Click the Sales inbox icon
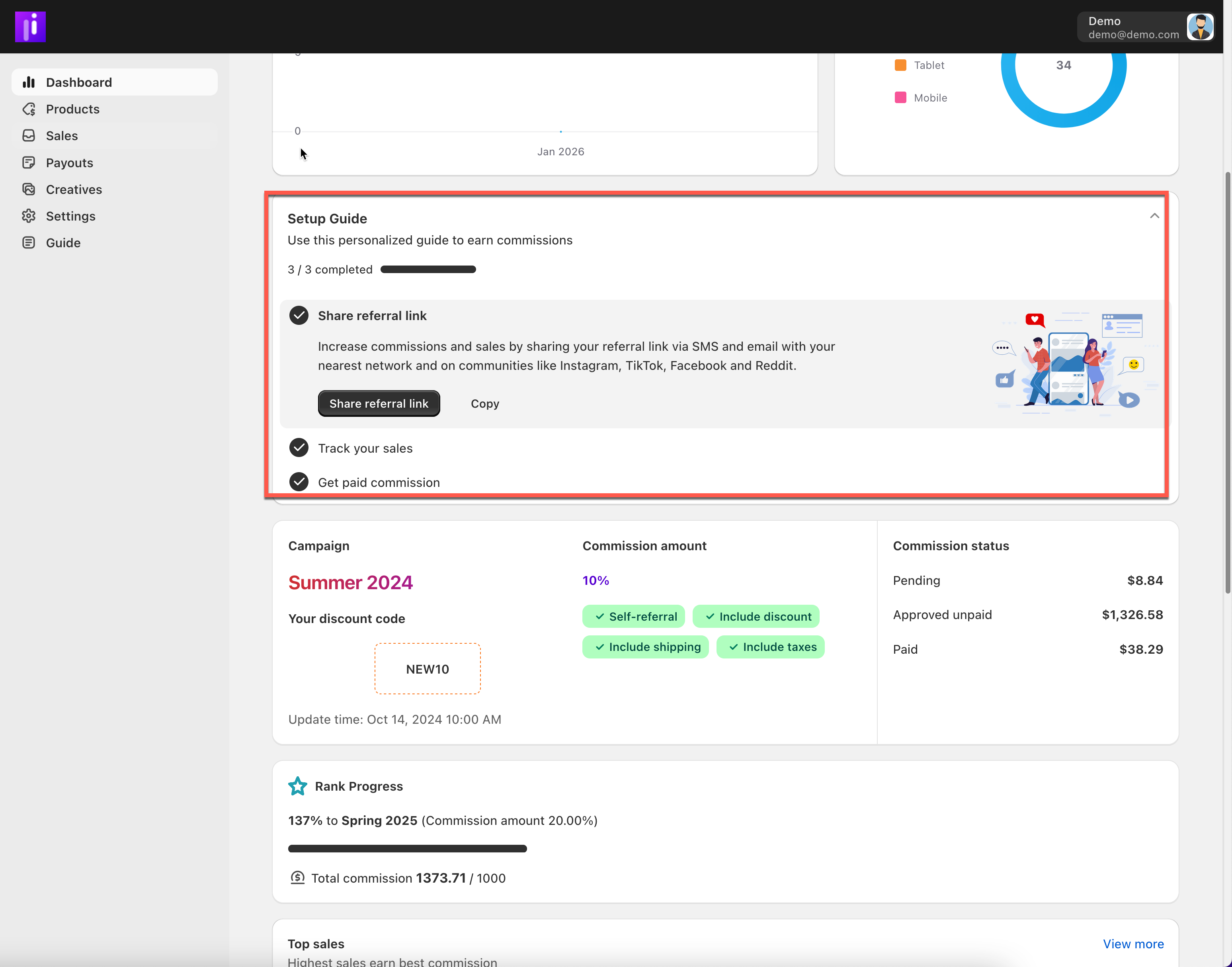Screen dimensions: 1232x967 [28, 136]
